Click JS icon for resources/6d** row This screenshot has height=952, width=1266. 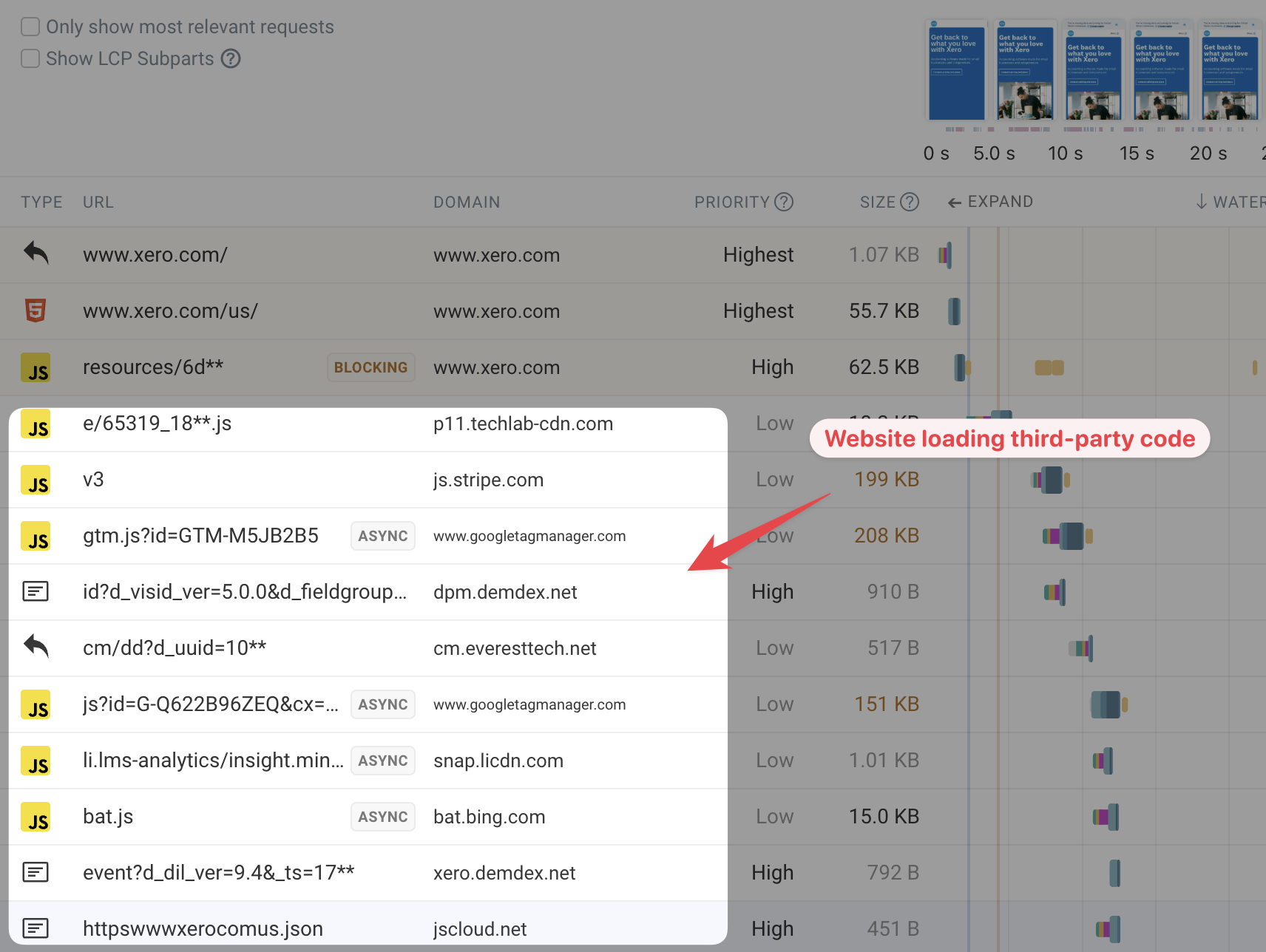(x=35, y=367)
